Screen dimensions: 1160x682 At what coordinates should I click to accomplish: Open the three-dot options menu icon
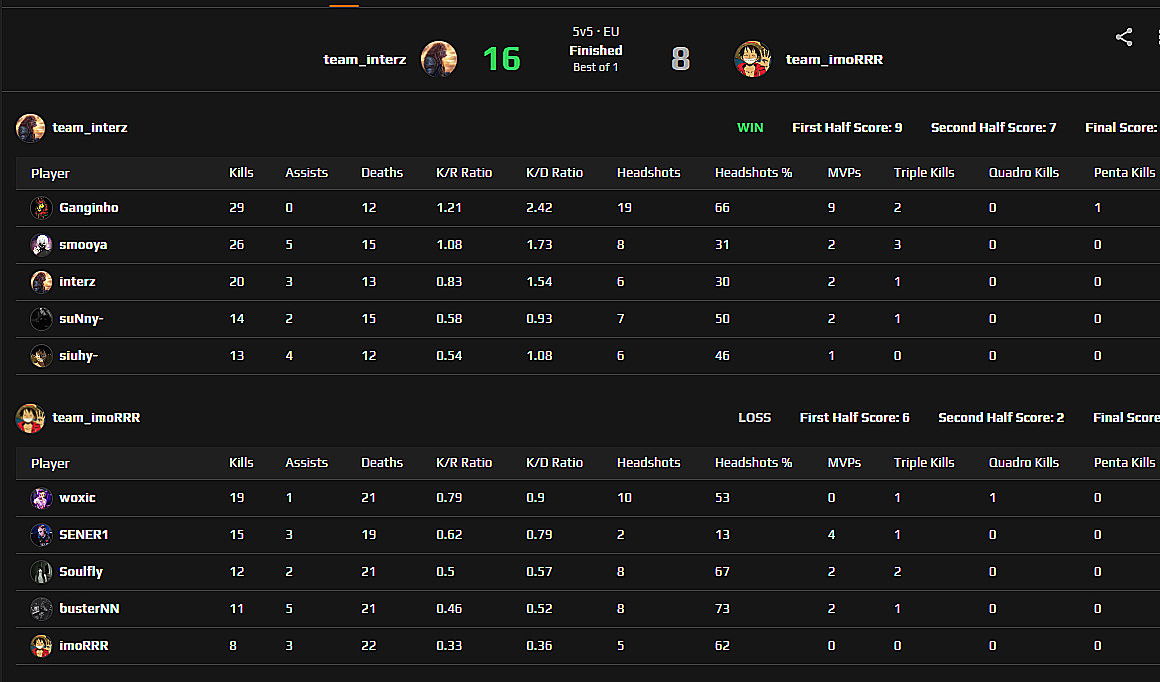(x=1157, y=36)
